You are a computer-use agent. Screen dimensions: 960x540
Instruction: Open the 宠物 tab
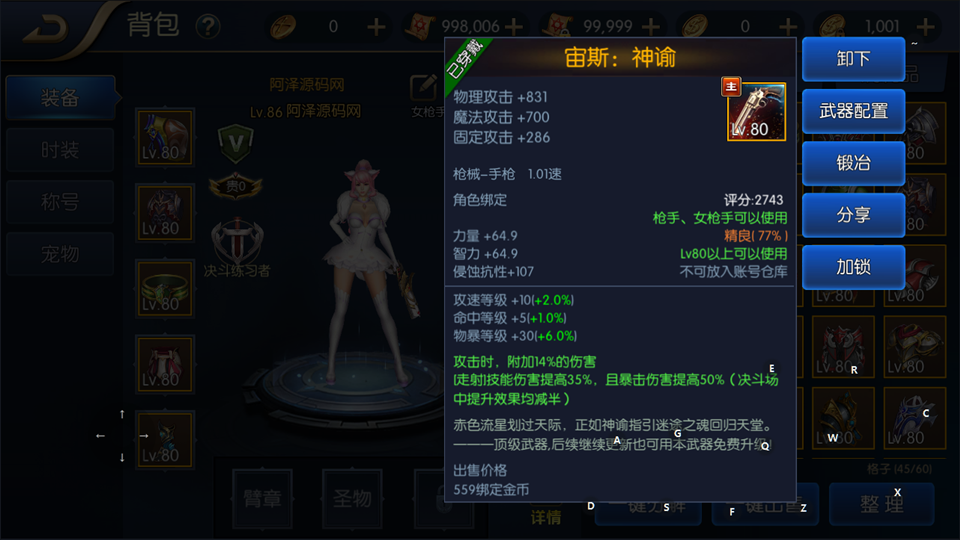60,253
